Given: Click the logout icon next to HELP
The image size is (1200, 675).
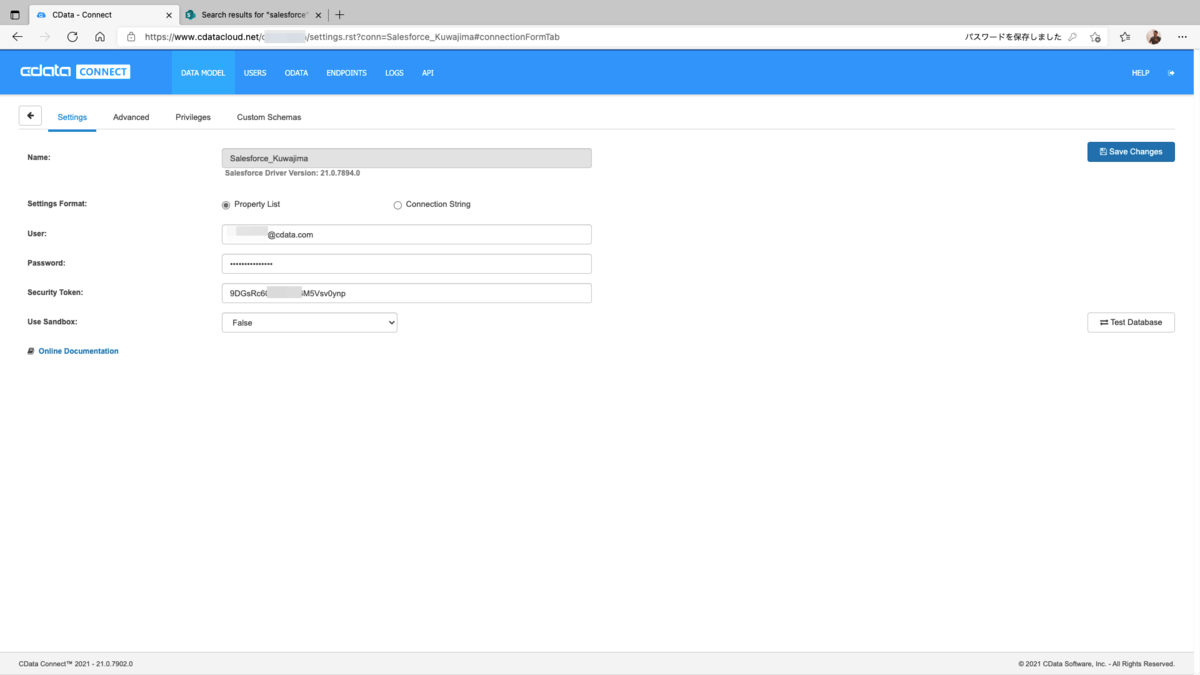Looking at the screenshot, I should pos(1171,73).
